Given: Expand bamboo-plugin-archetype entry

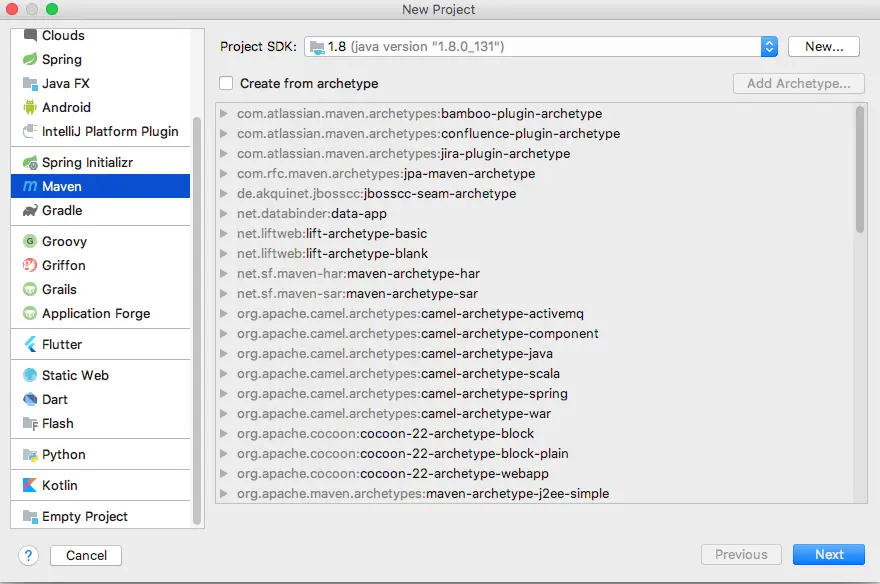Looking at the screenshot, I should click(x=223, y=113).
